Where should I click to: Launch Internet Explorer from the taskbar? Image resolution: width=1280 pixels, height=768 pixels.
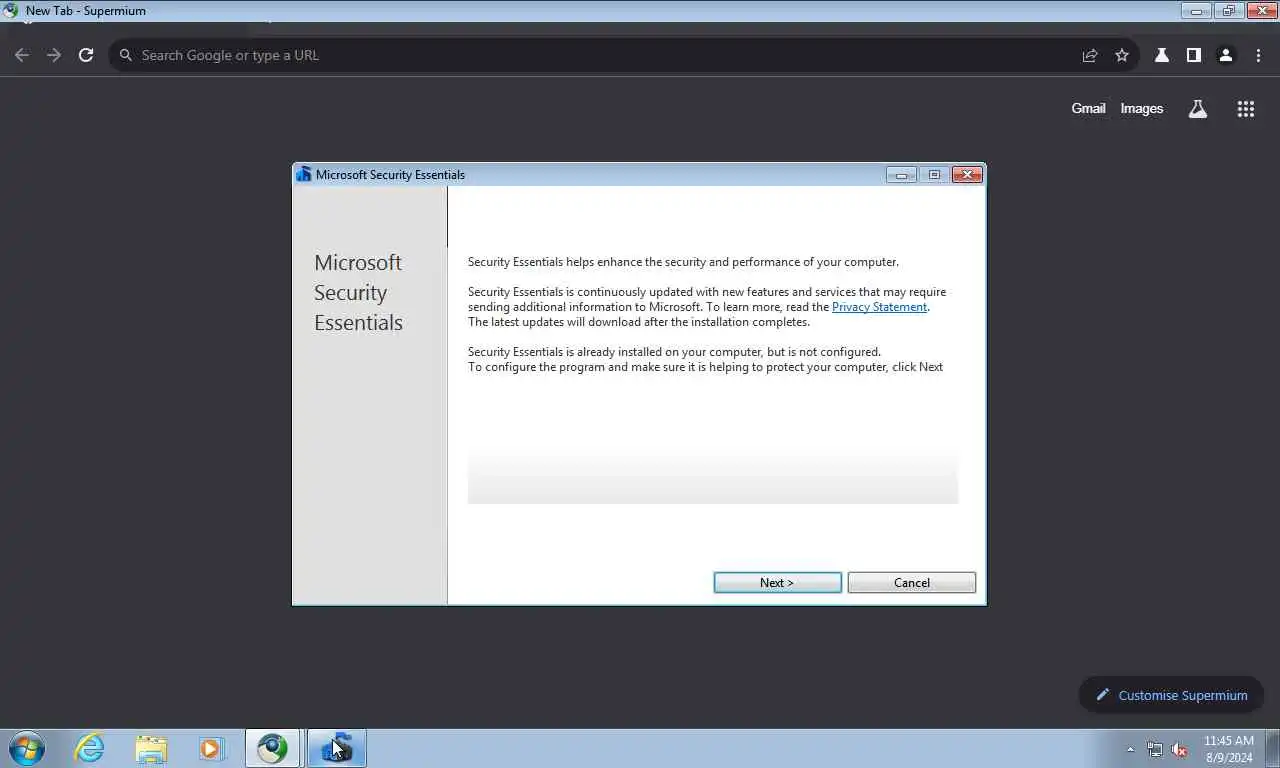[90, 748]
